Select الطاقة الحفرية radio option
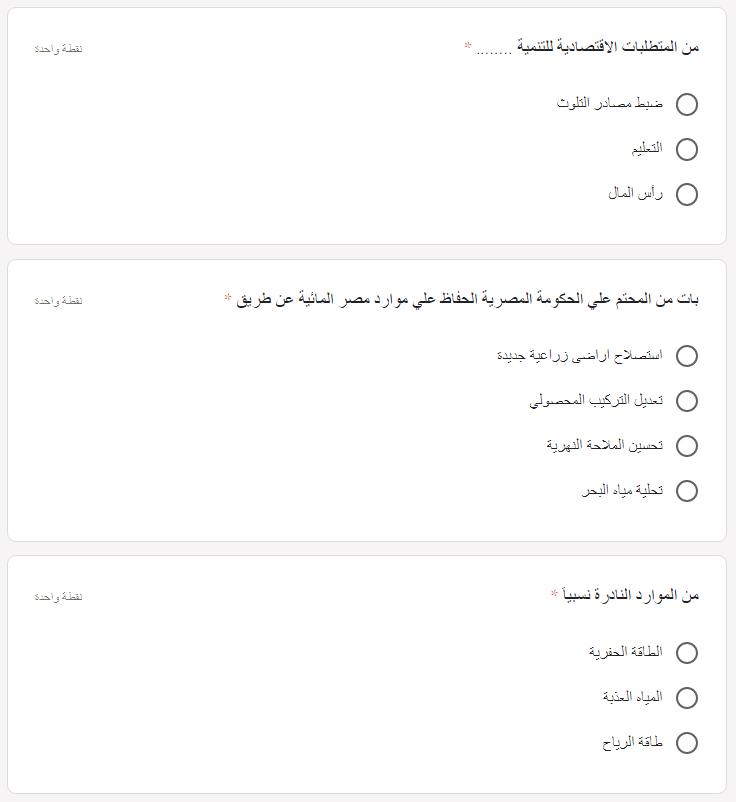 [686, 652]
